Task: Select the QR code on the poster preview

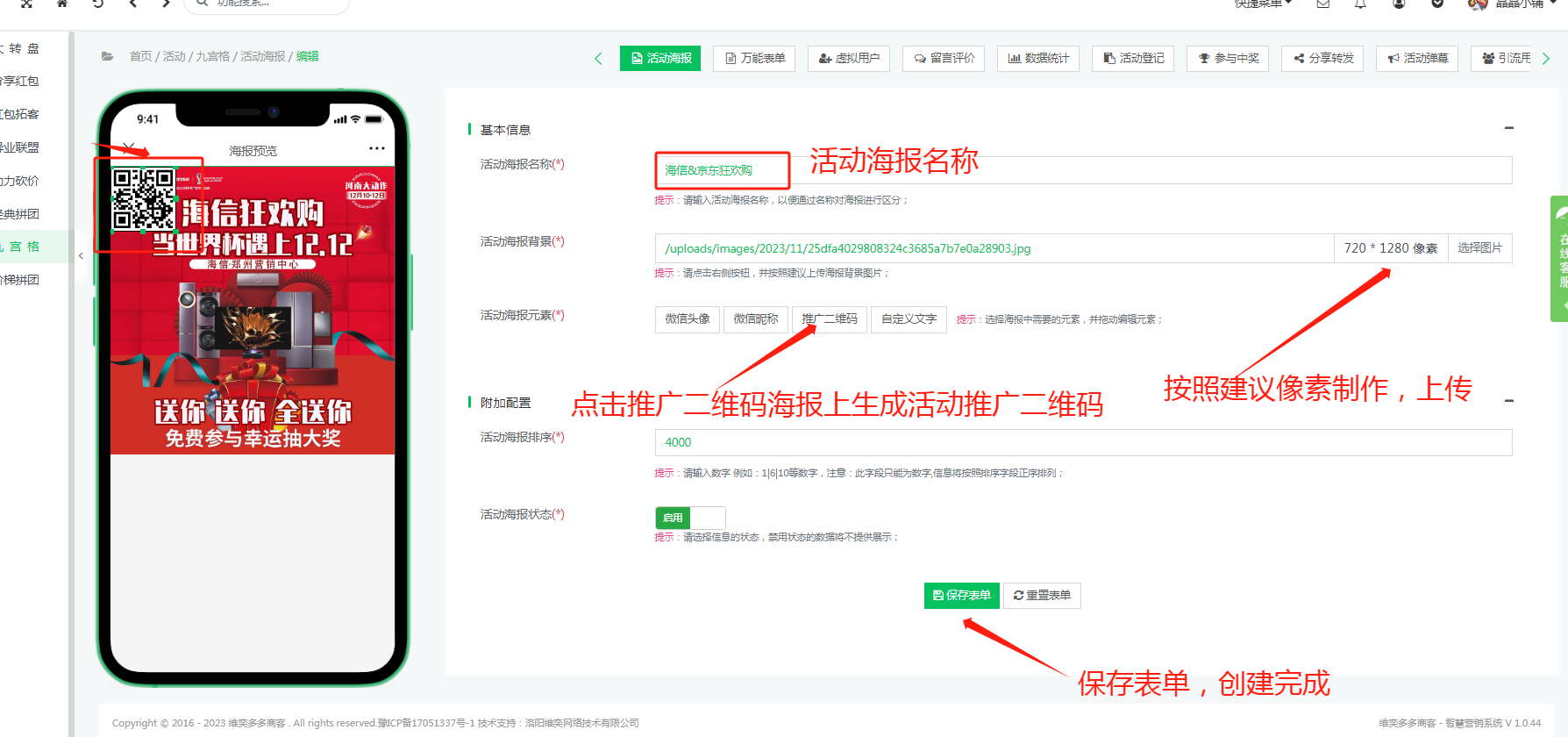Action: (x=144, y=201)
